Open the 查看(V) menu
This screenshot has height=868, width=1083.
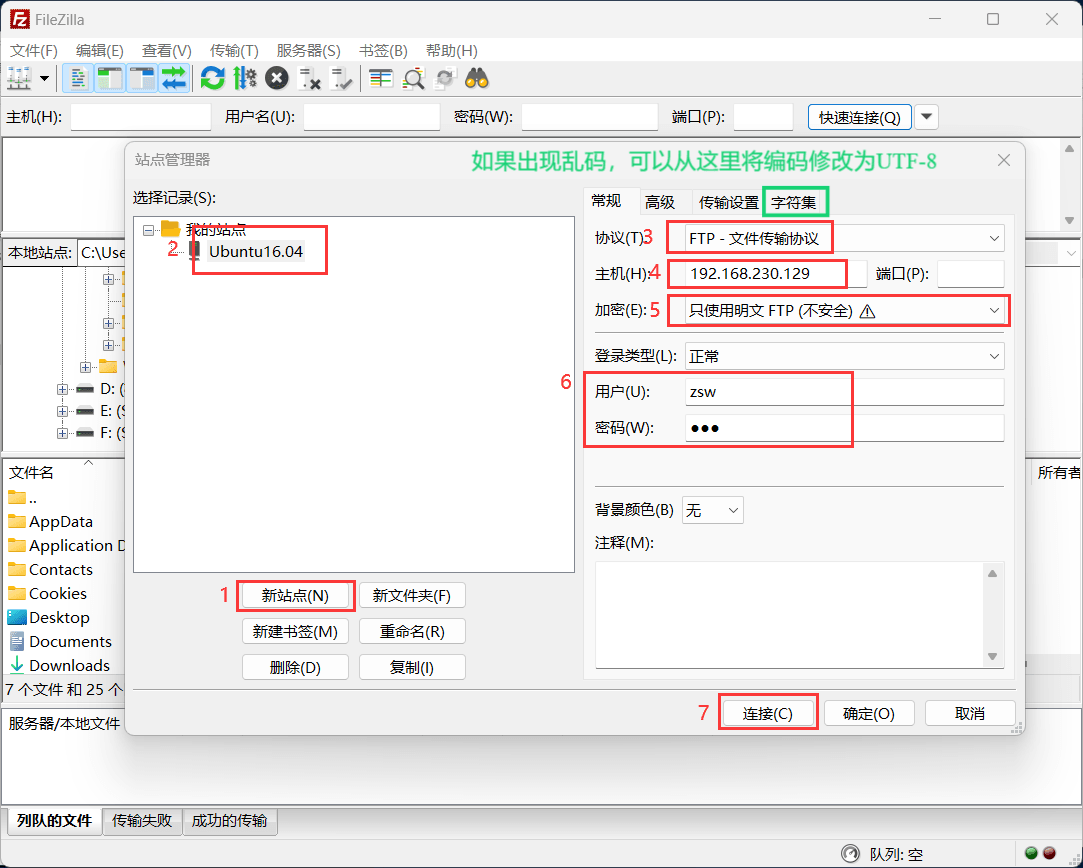point(166,50)
